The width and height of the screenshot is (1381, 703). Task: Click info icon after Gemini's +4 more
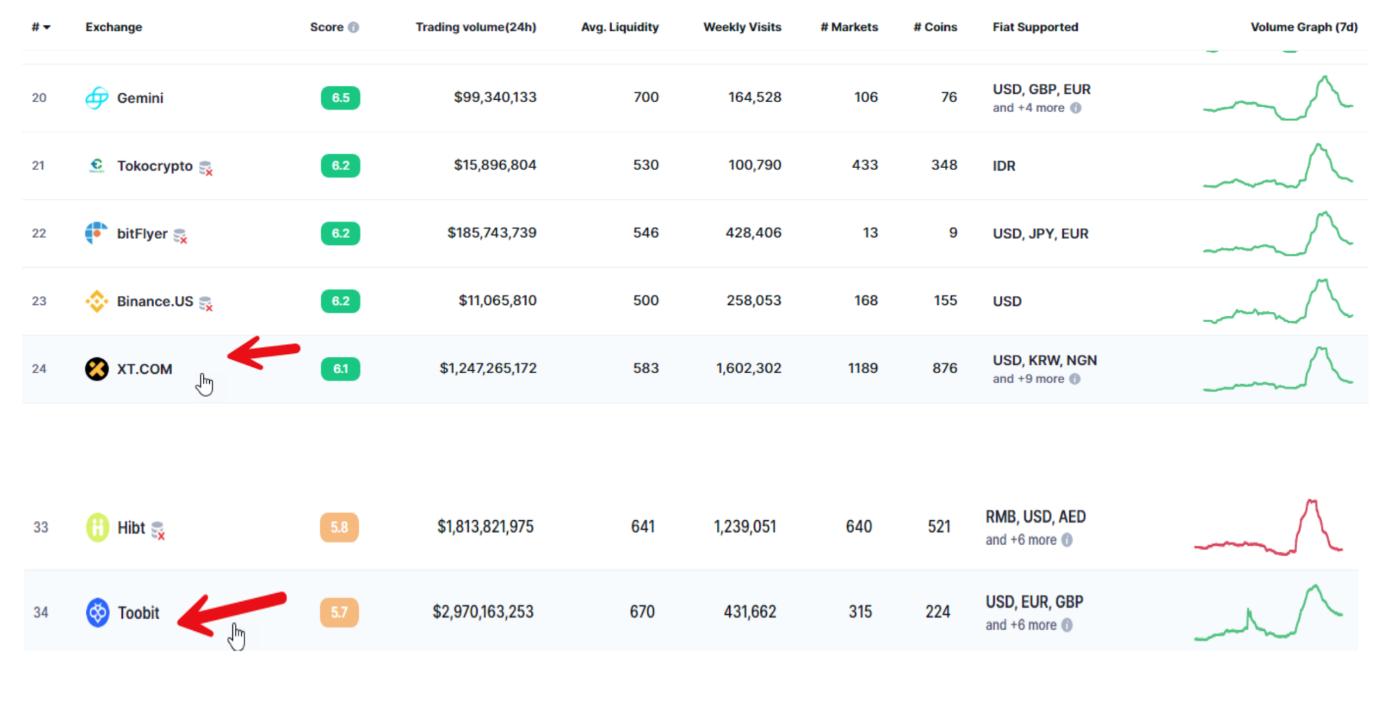coord(1075,108)
